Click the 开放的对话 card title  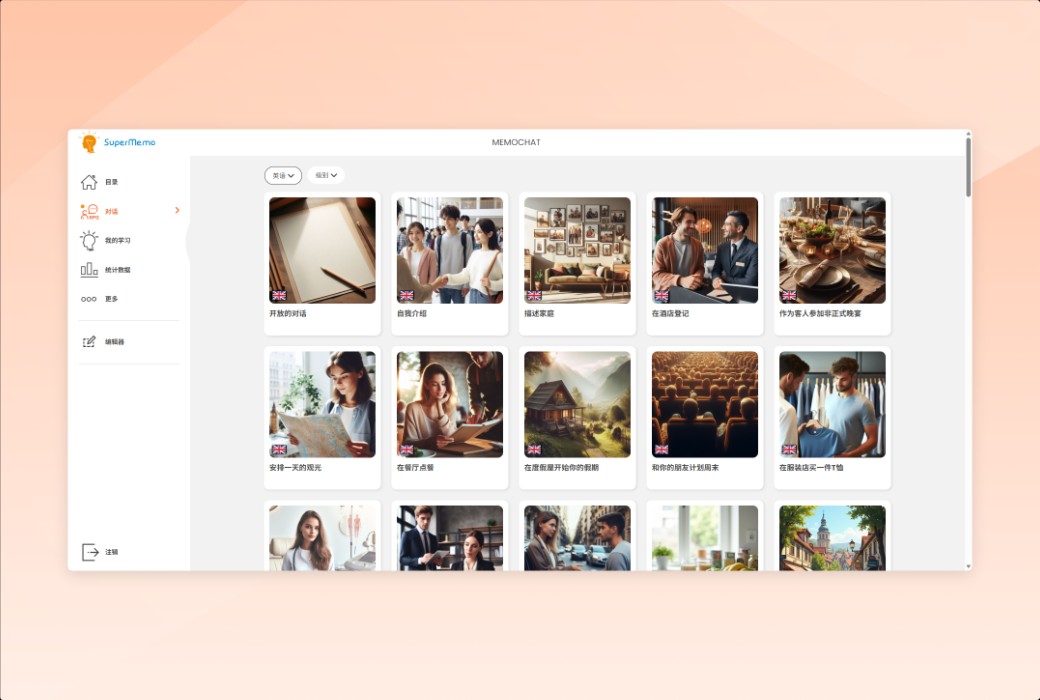[x=288, y=314]
